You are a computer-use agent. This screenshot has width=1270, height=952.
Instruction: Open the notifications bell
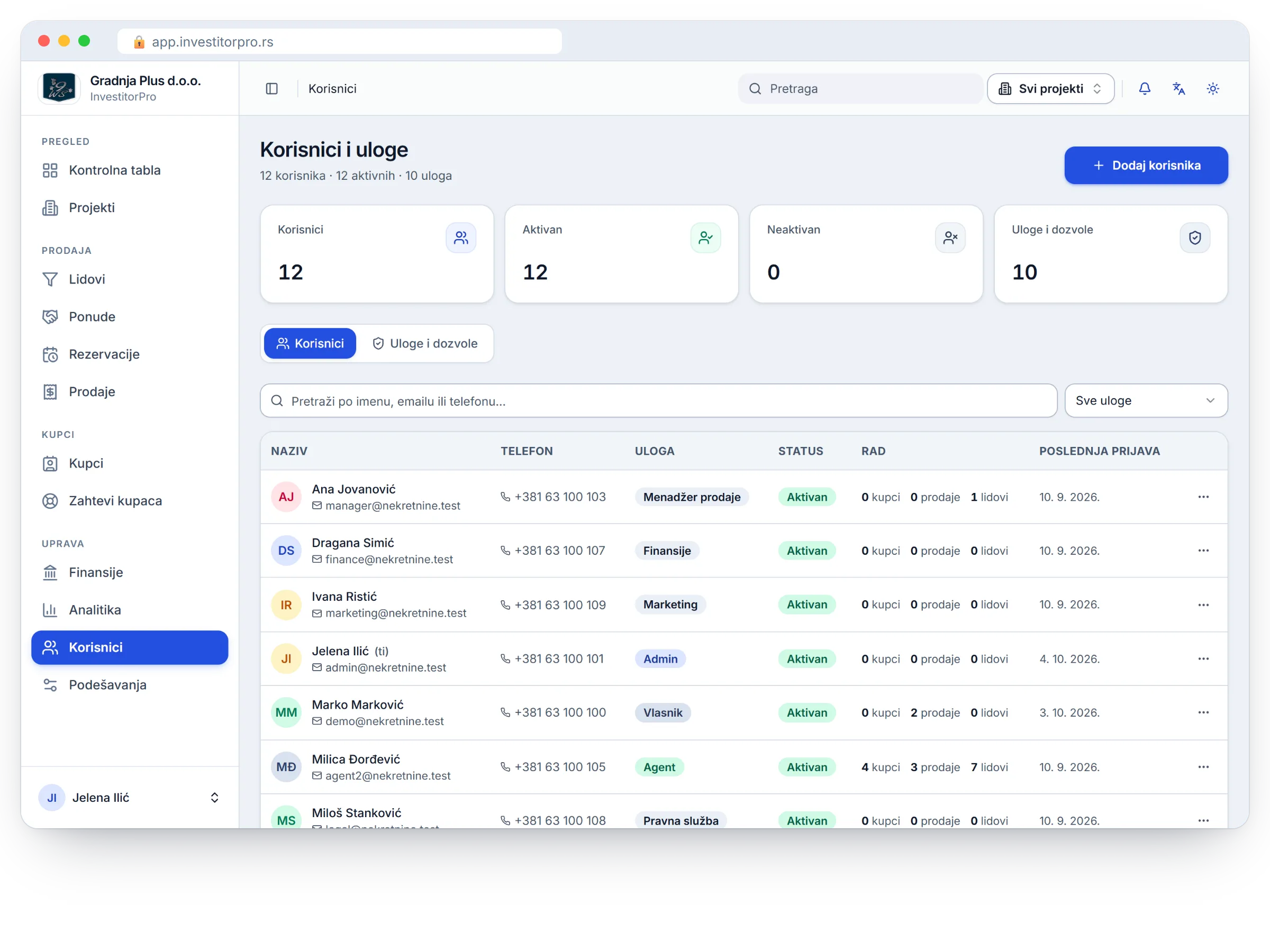pos(1144,88)
